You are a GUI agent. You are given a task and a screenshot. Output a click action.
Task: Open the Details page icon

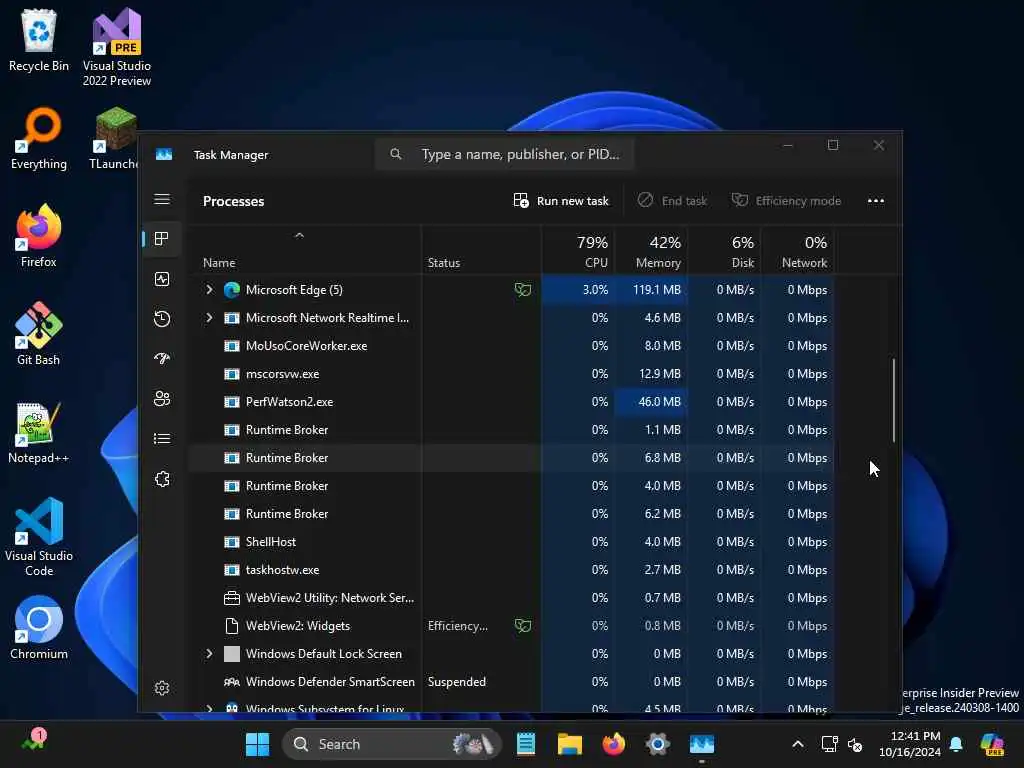click(x=162, y=439)
